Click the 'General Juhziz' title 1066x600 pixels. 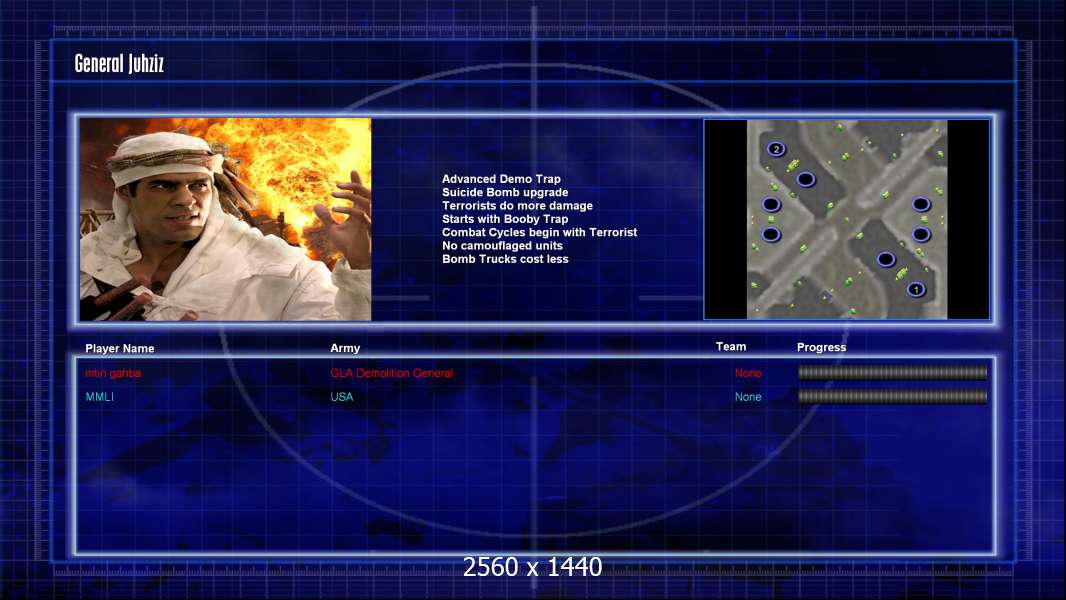[x=119, y=64]
